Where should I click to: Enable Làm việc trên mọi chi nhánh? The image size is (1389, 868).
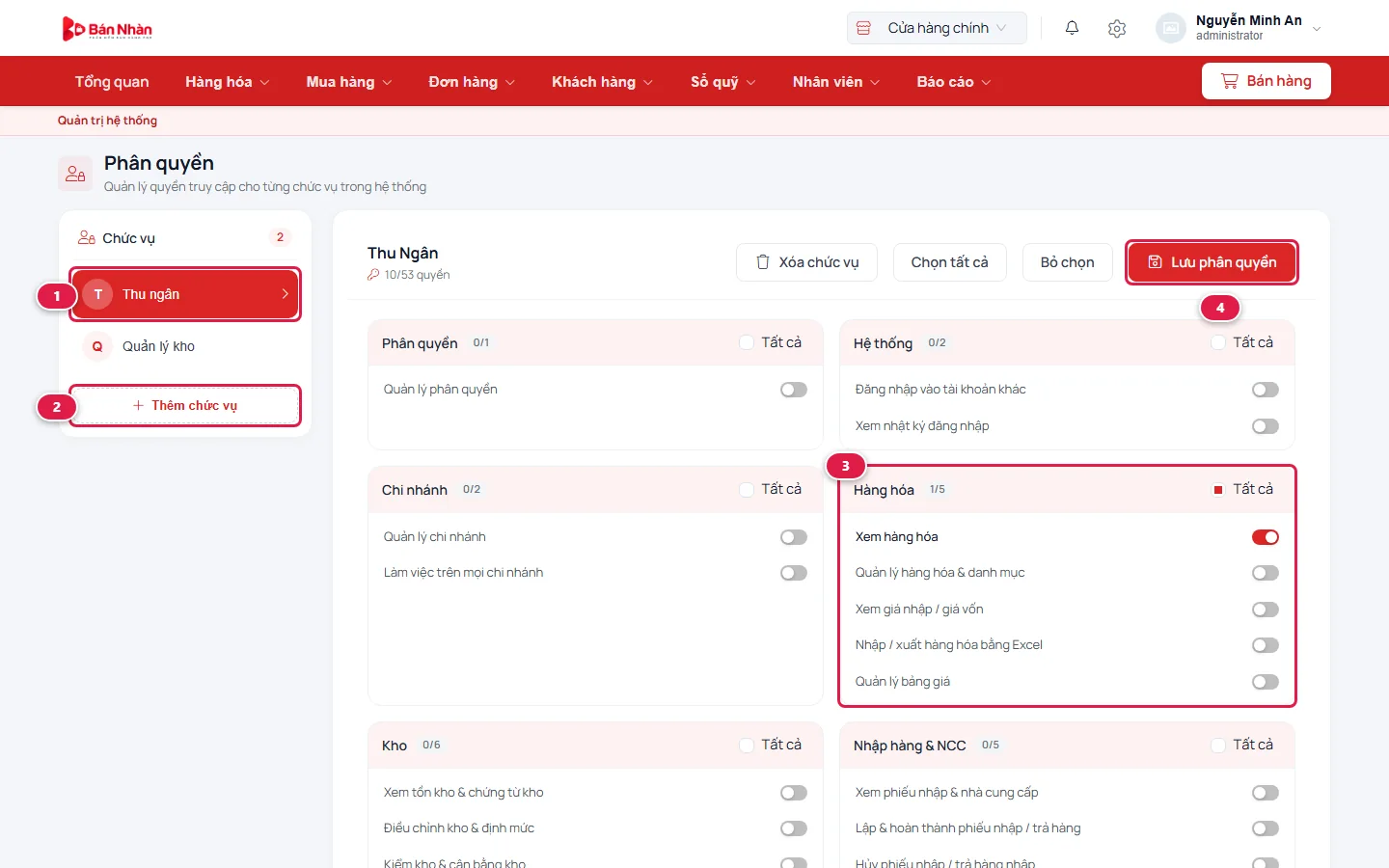click(794, 573)
